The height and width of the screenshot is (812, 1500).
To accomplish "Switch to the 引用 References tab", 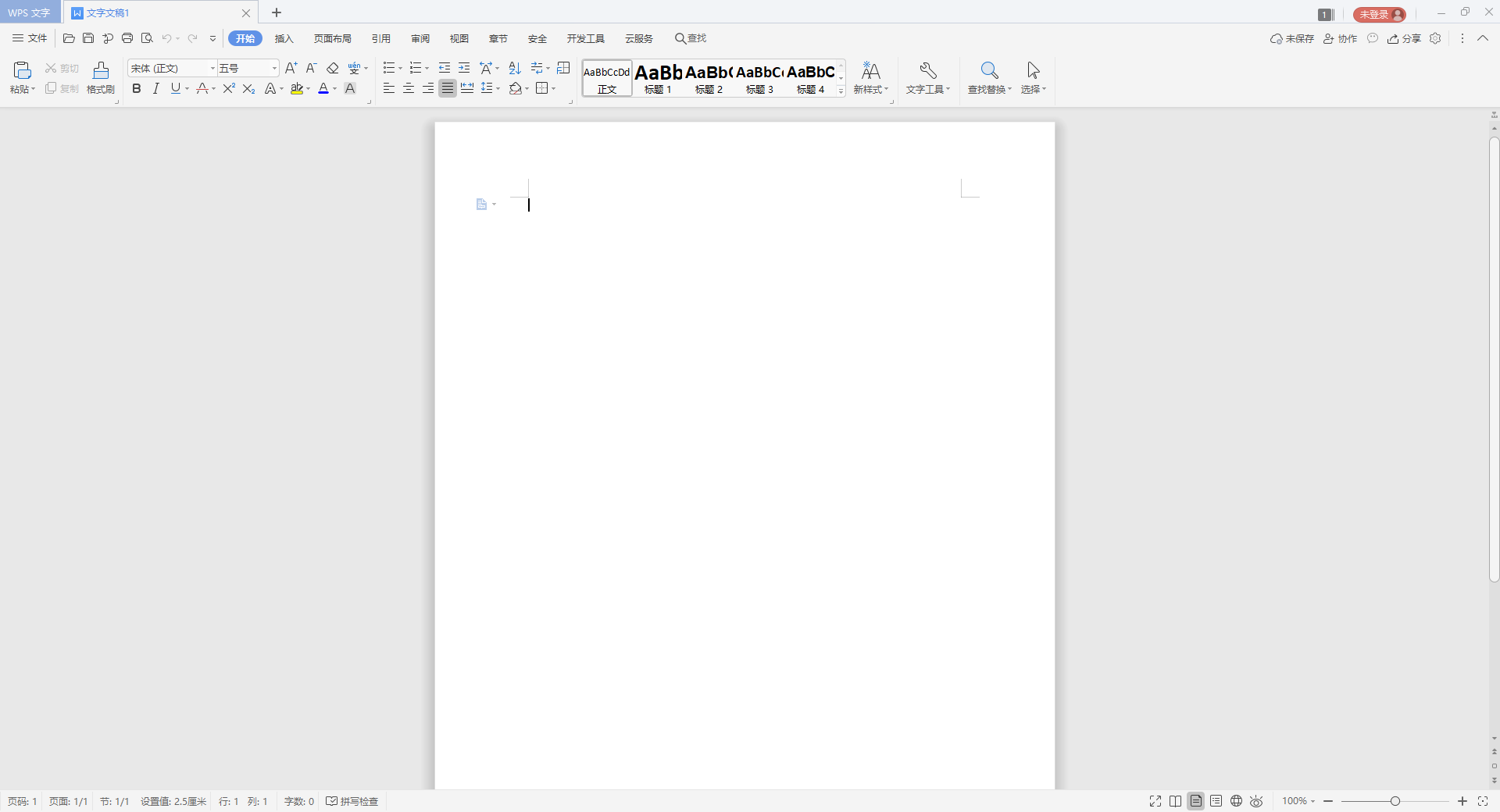I will click(380, 38).
